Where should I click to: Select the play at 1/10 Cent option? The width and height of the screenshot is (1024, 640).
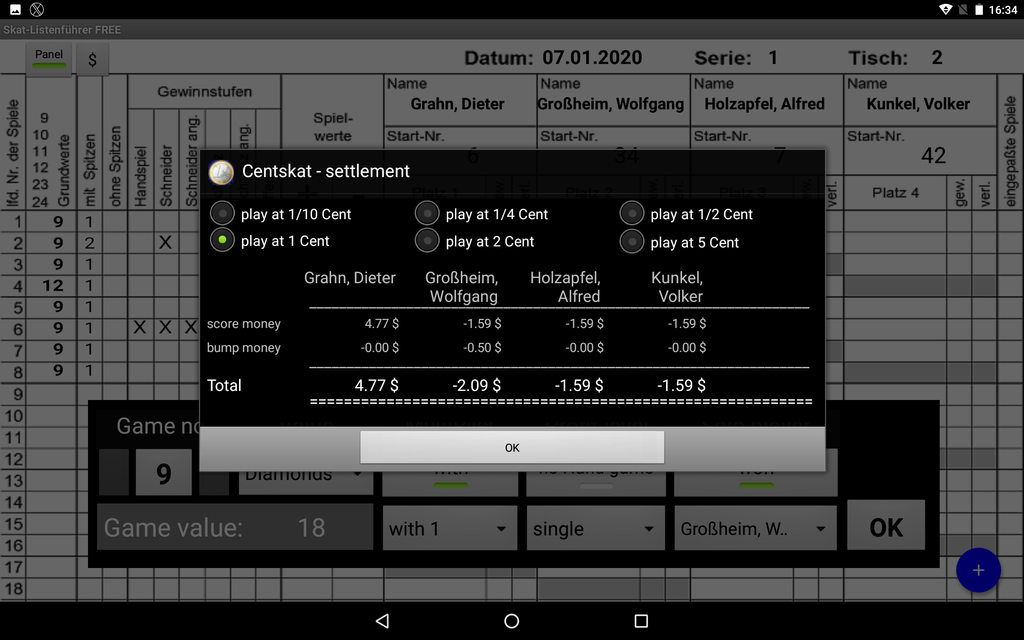pos(223,214)
